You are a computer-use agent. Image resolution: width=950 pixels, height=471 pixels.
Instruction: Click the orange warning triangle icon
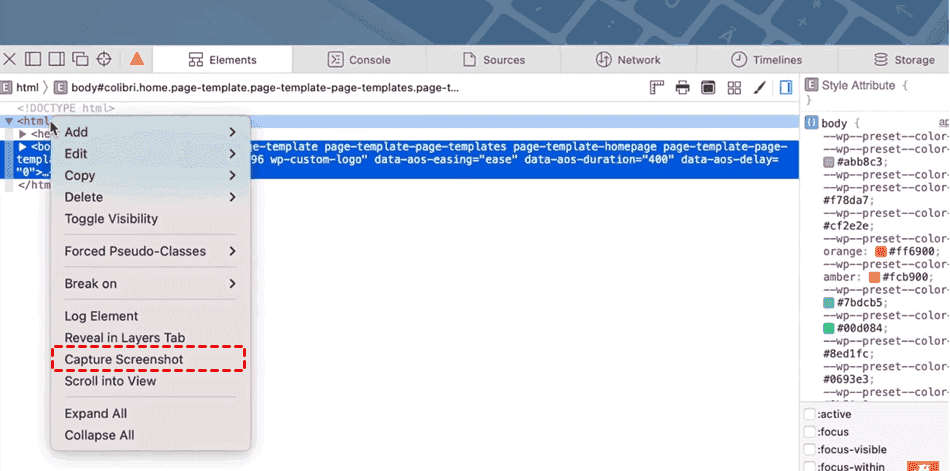[x=137, y=59]
